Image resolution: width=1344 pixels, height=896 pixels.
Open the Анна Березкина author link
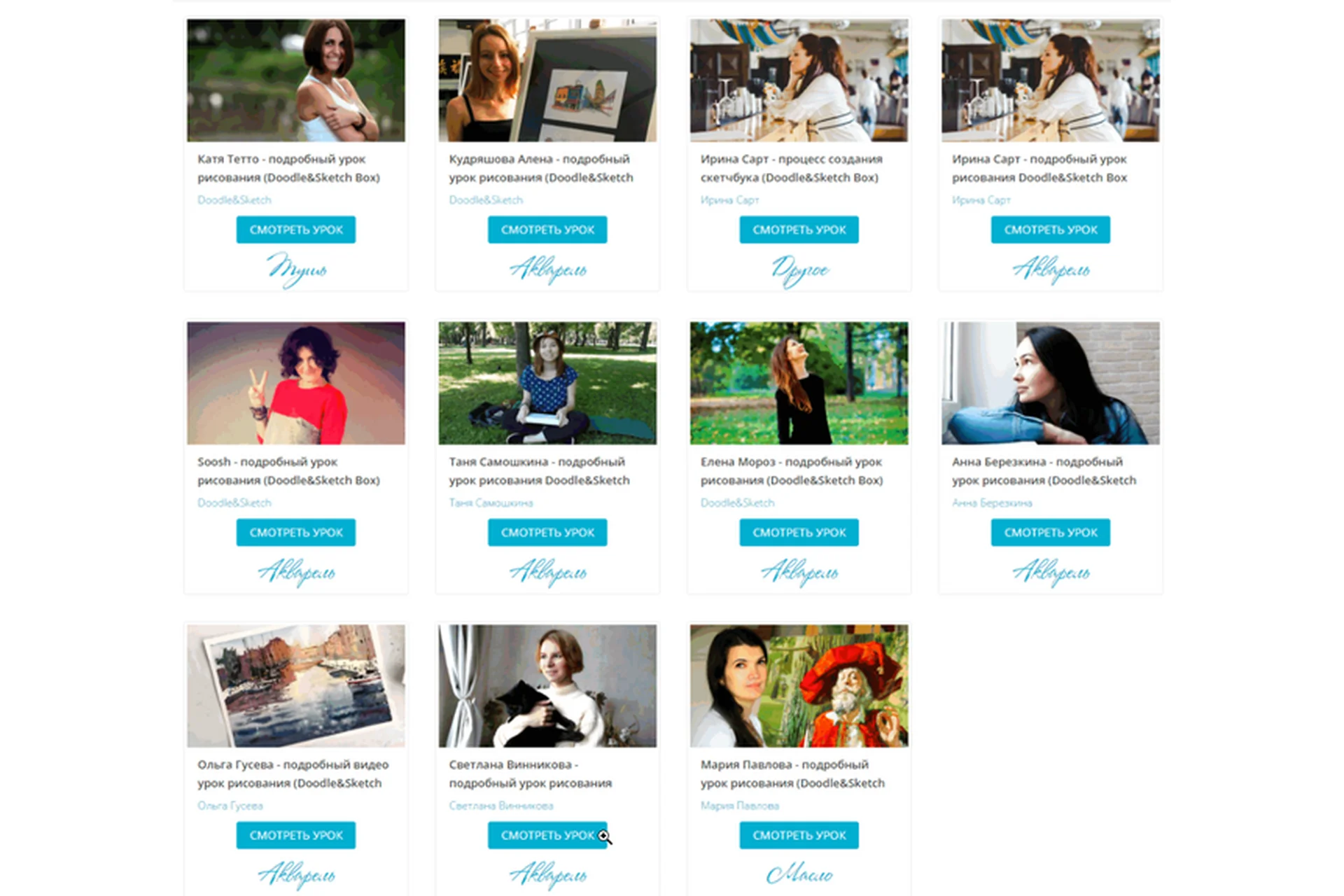(x=992, y=503)
